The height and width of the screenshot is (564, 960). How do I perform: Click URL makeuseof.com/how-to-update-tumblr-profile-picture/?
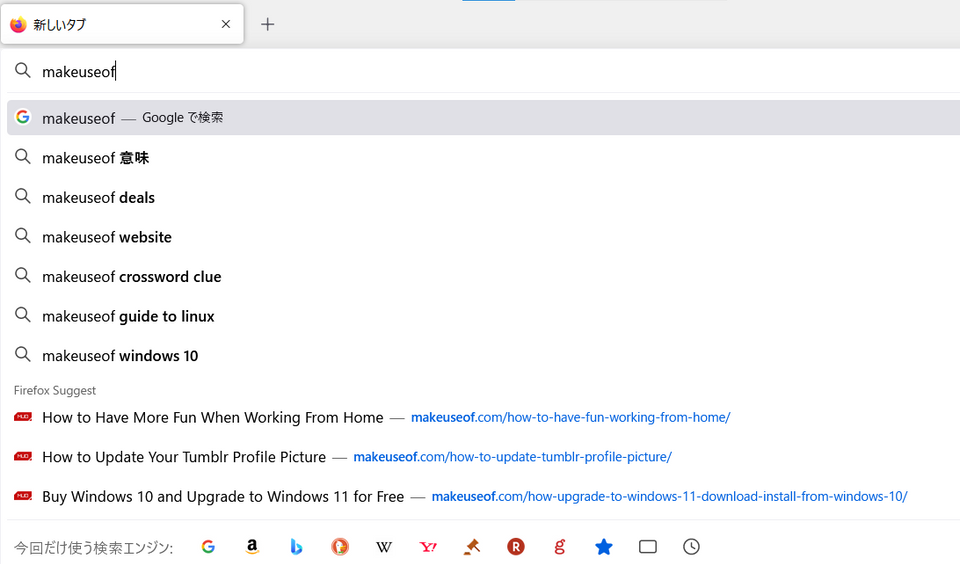pos(512,457)
